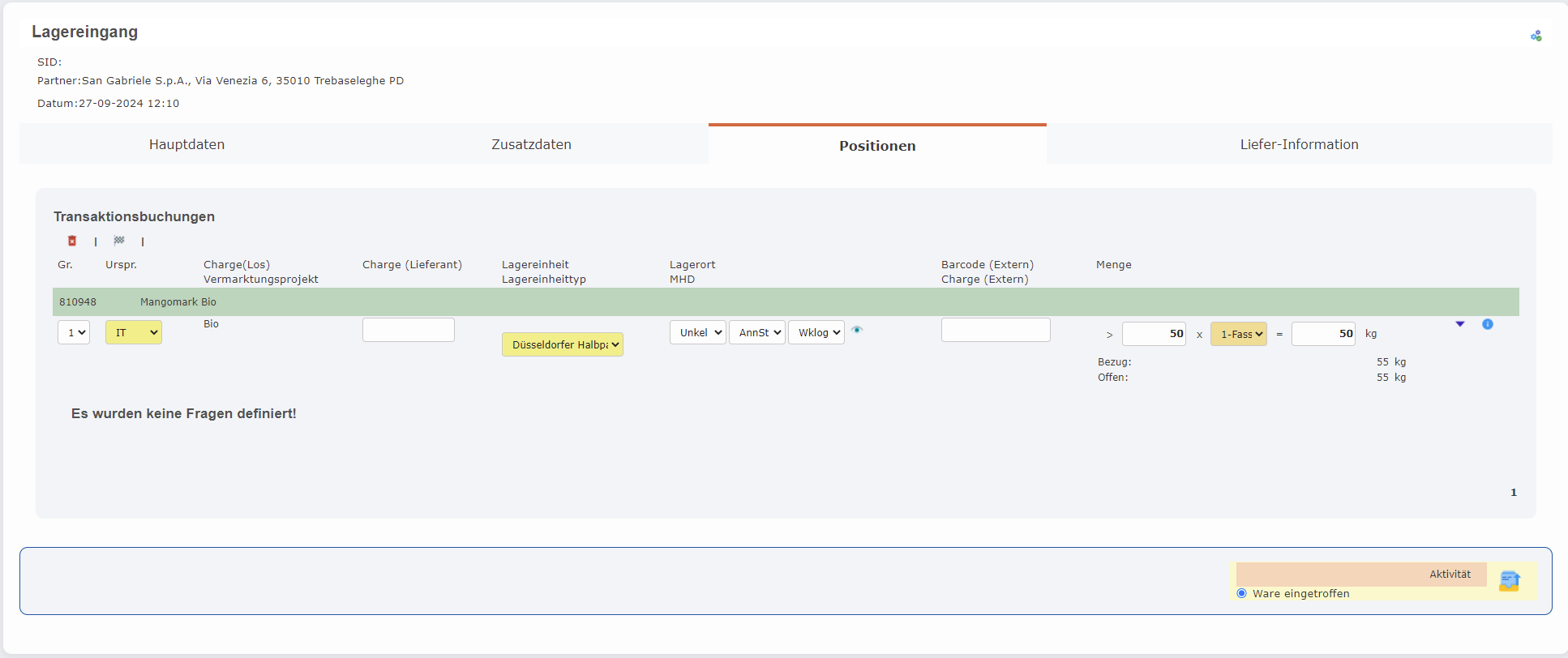
Task: Open the Liefer-Information tab
Action: 1299,144
